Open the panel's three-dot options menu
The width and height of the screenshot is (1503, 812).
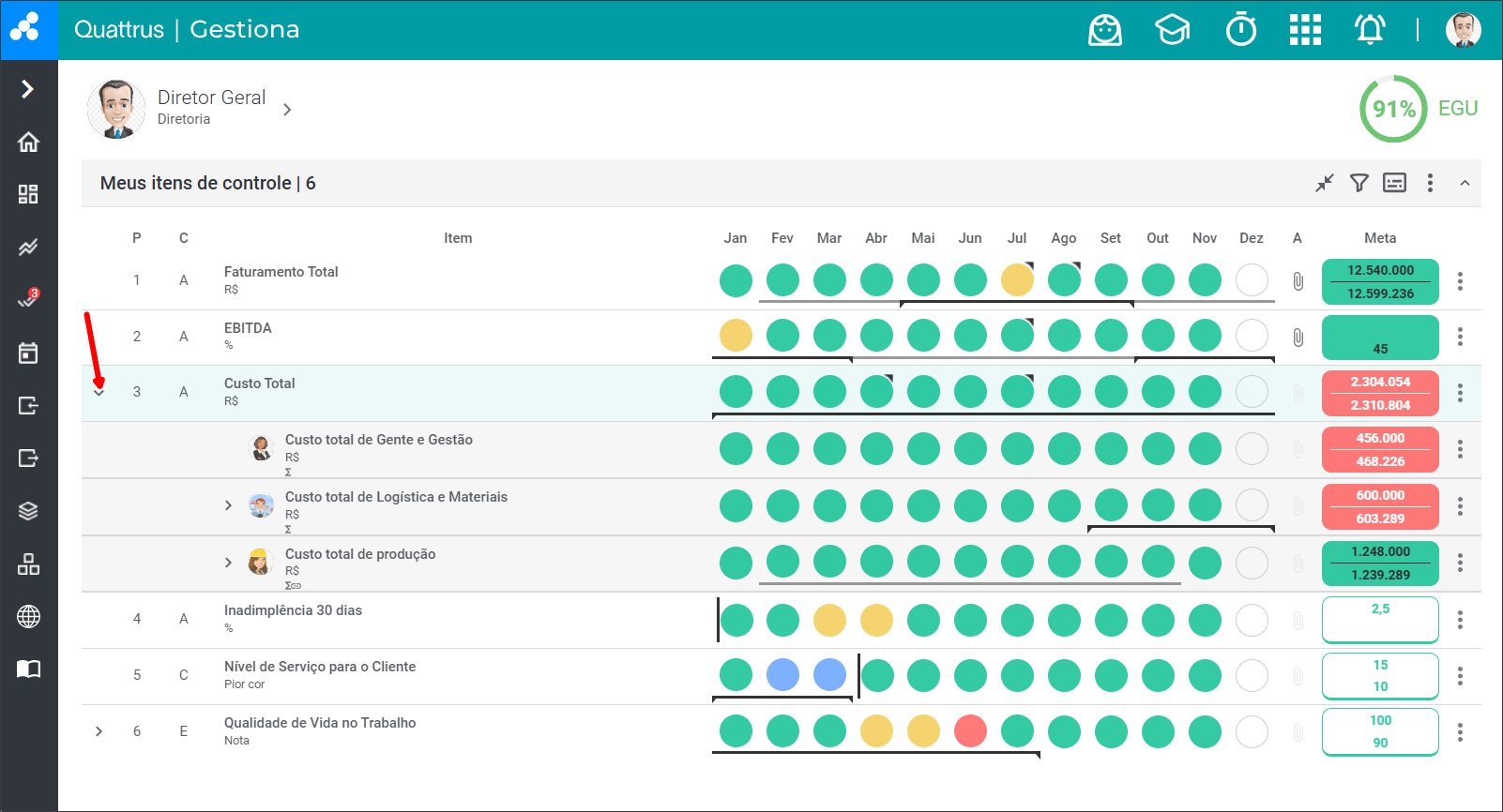coord(1430,183)
